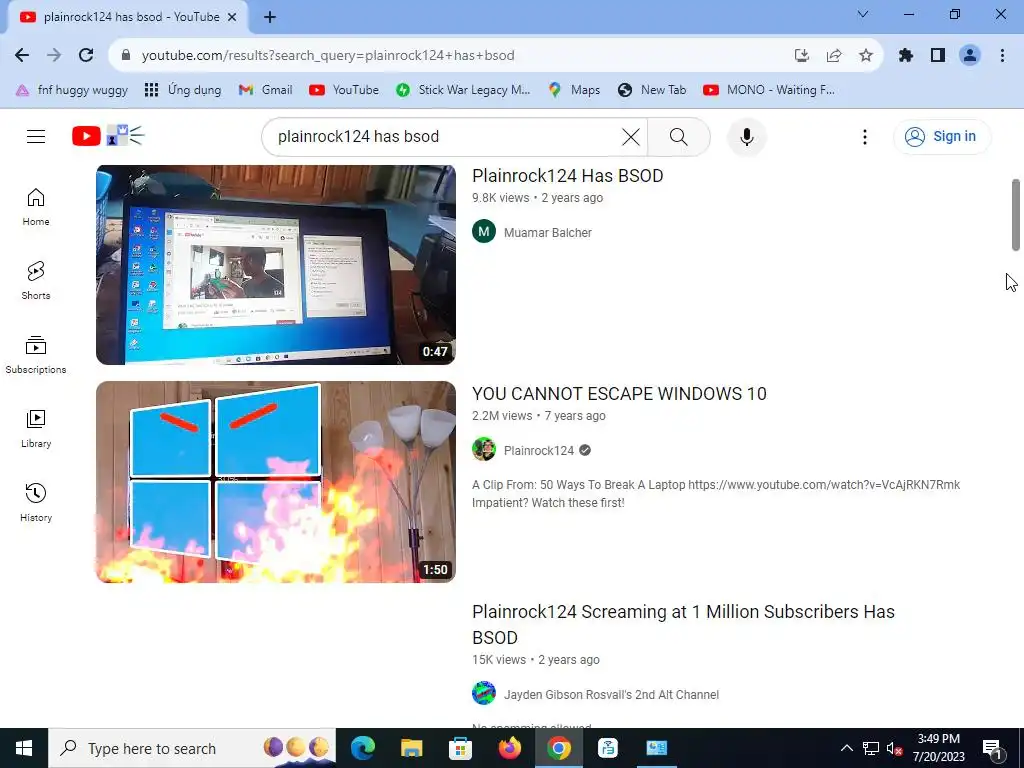Click the Muamar Balcher green avatar
1024x768 pixels.
coord(484,231)
